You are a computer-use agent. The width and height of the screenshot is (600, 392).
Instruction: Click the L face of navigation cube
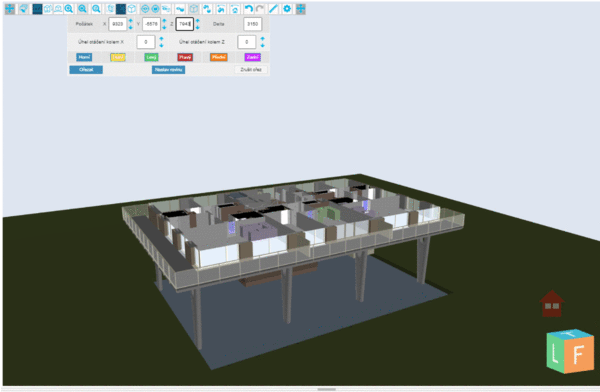(x=555, y=353)
